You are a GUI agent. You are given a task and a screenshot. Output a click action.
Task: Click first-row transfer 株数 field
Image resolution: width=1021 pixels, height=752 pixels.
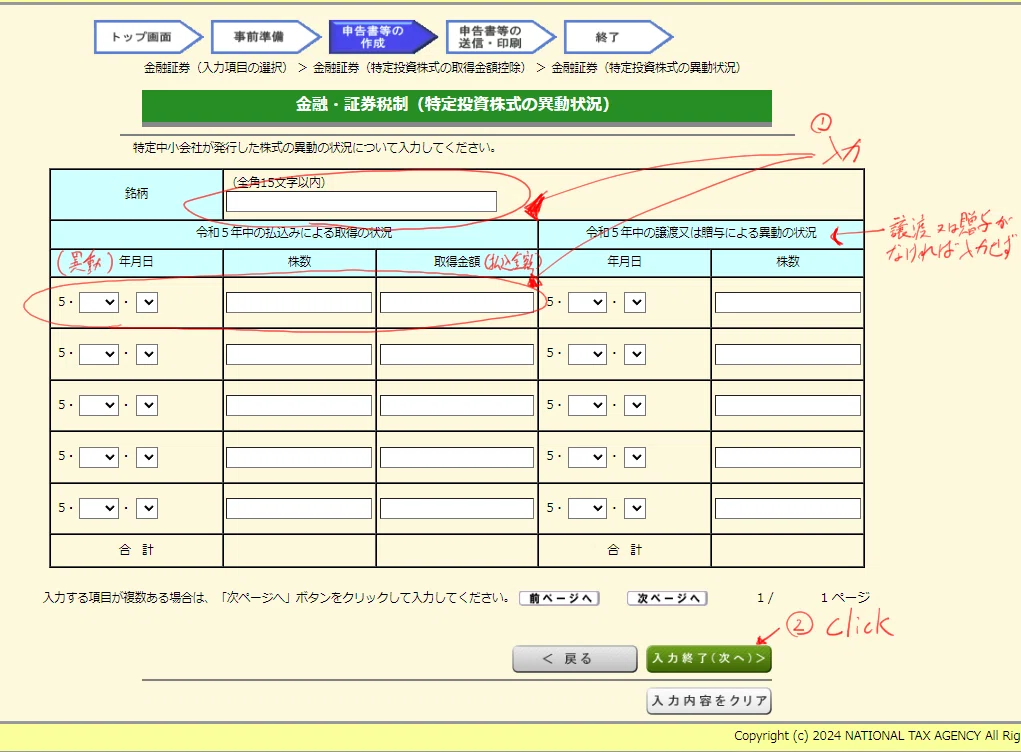pyautogui.click(x=788, y=302)
